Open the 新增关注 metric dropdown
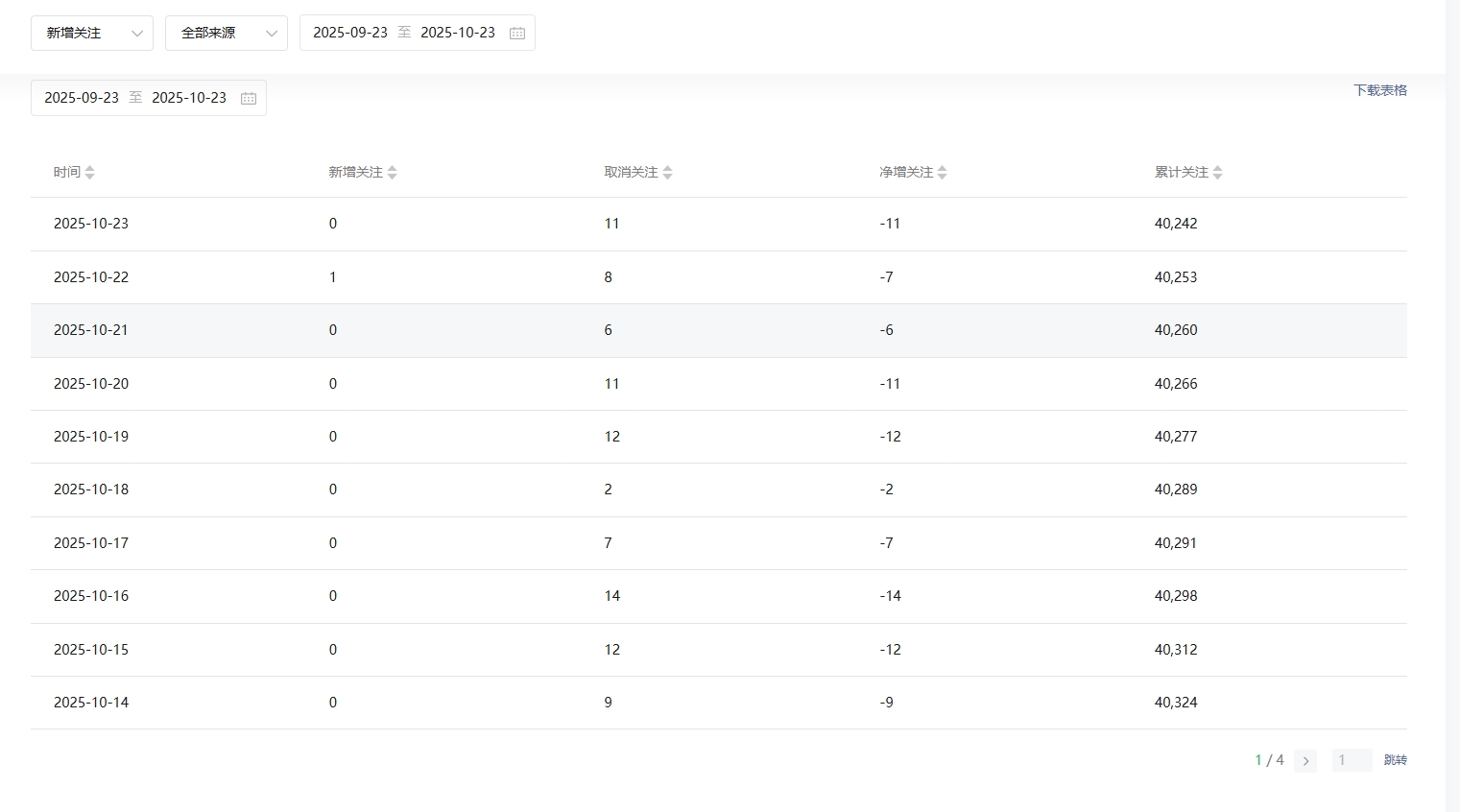This screenshot has height=812, width=1460. pos(91,33)
